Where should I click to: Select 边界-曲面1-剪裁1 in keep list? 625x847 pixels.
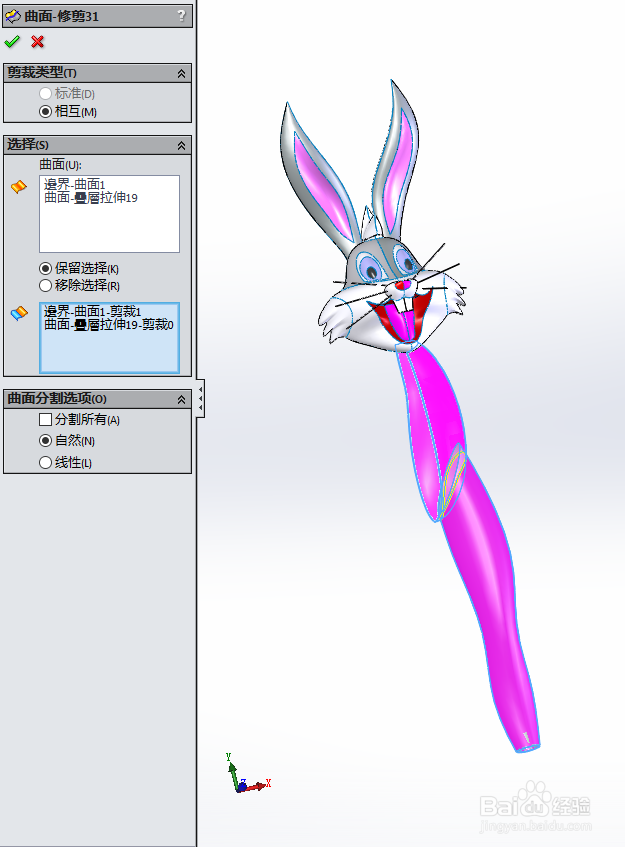[92, 311]
